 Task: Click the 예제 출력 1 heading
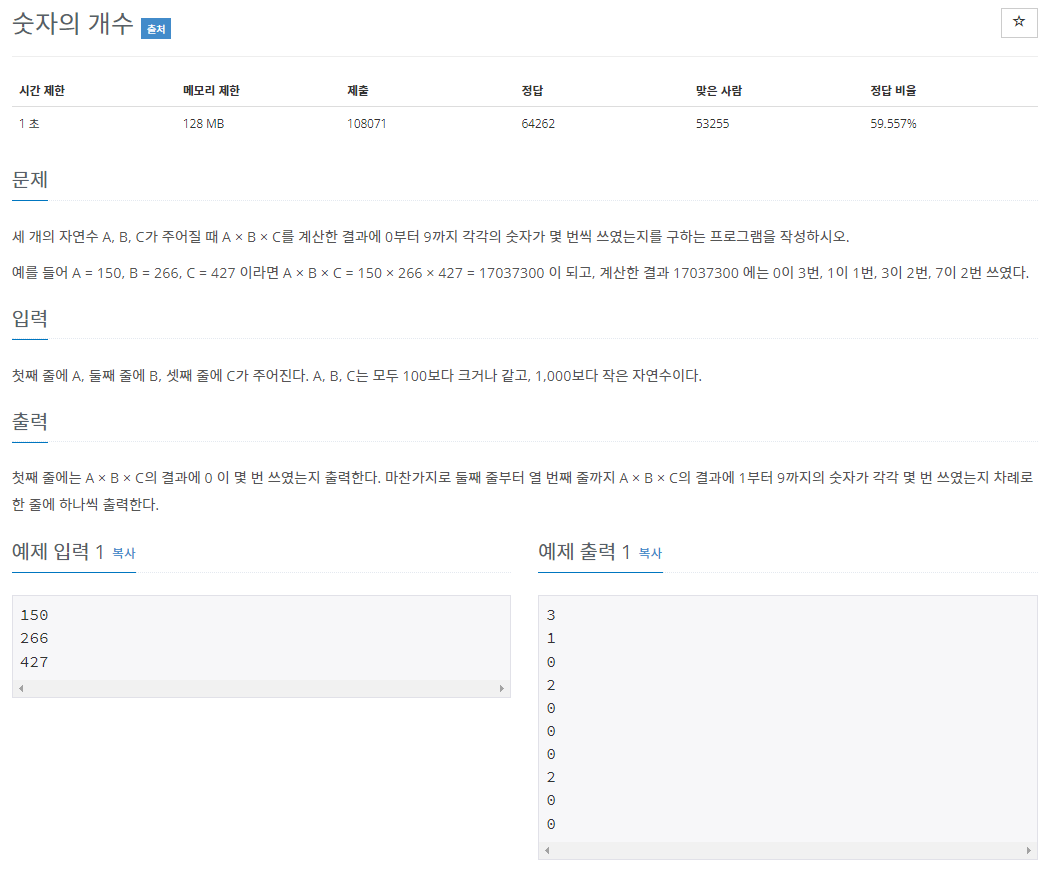[x=584, y=552]
